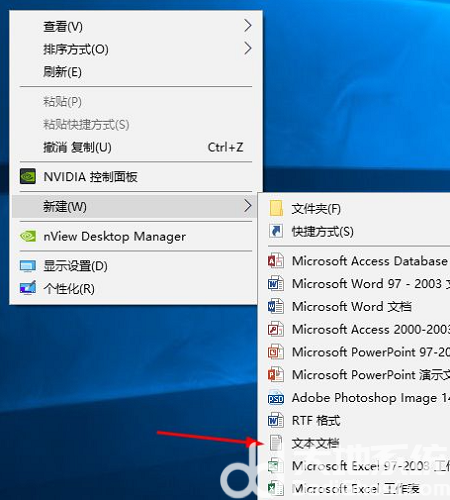Click the Excel 97-2003 worksheet icon
Screen dimensions: 450x500
[x=276, y=466]
